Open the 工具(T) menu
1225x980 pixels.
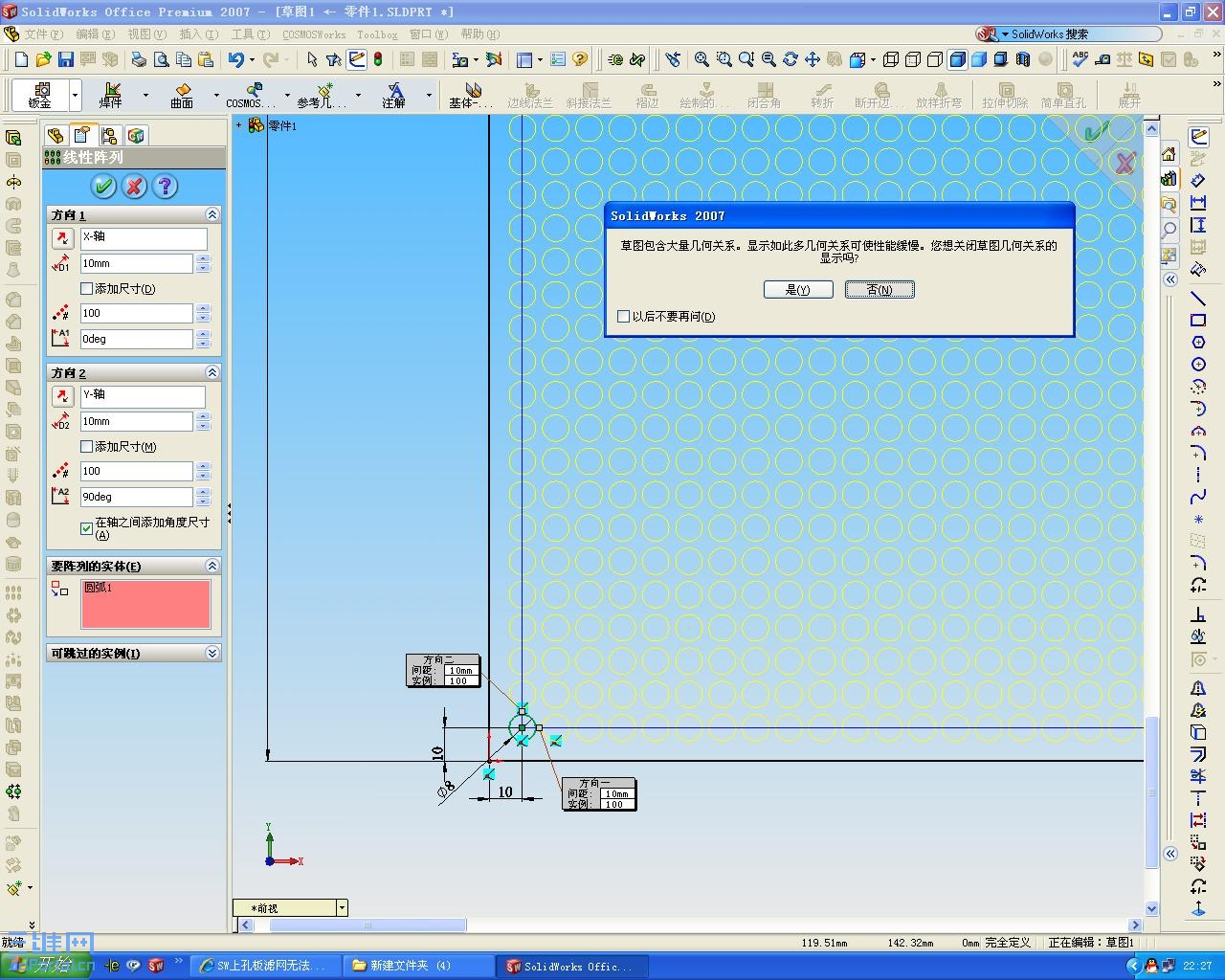(x=250, y=34)
